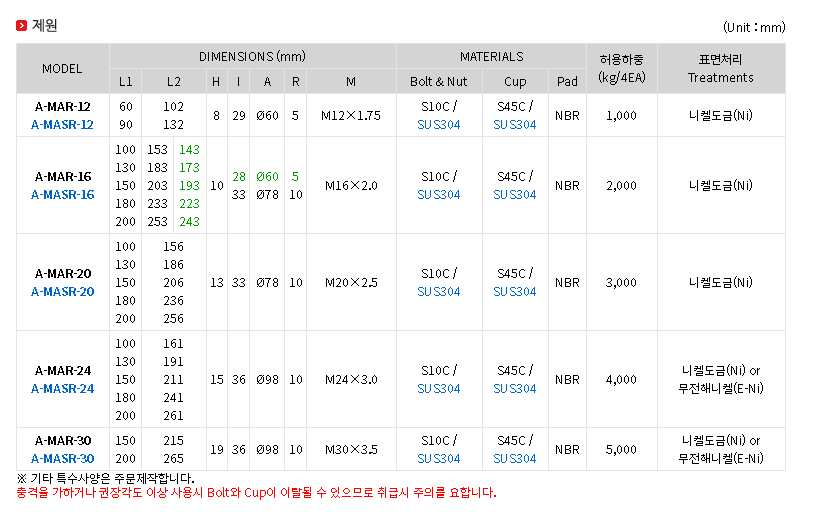825x519 pixels.
Task: Select model A-MASR-30
Action: point(63,458)
